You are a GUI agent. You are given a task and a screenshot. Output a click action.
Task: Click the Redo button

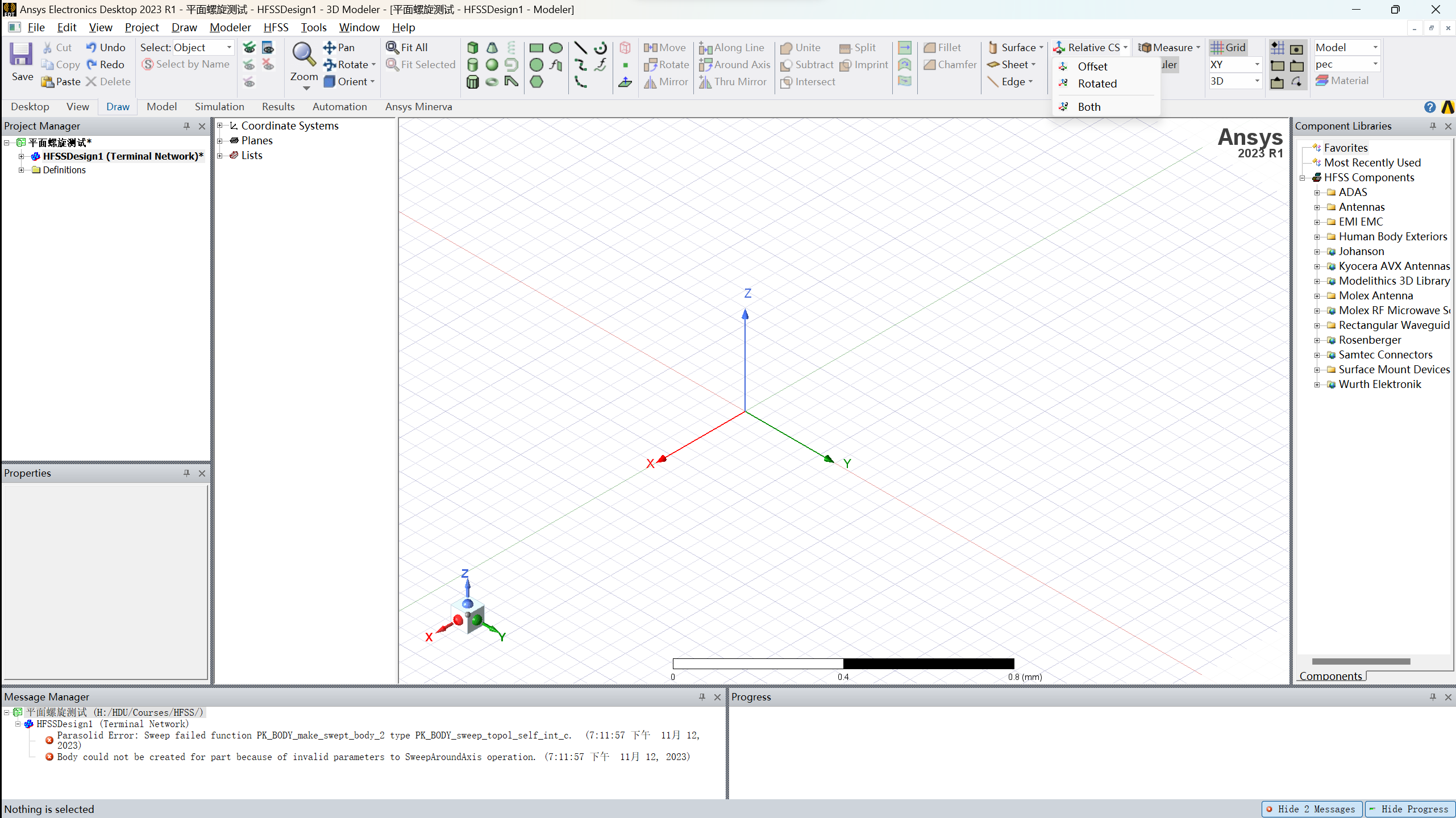[105, 65]
